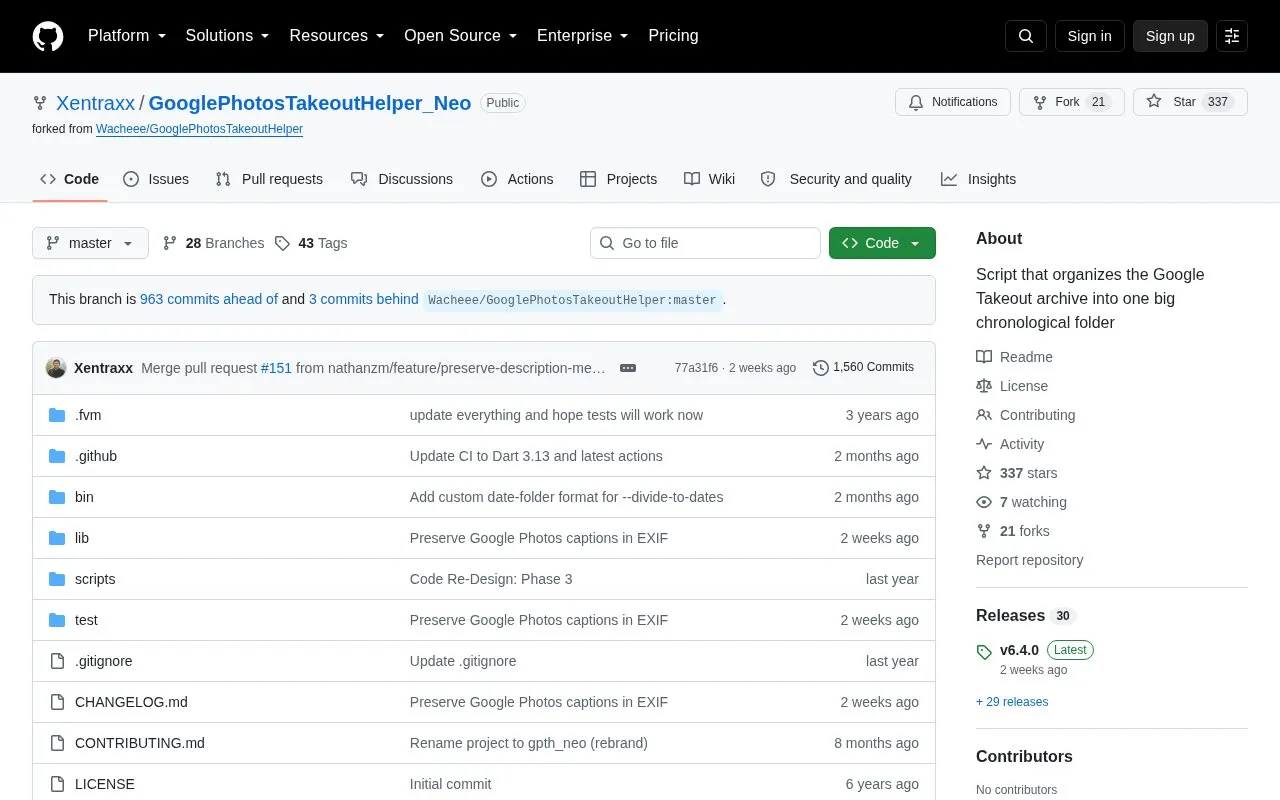Open the .gitignore file

pos(104,661)
